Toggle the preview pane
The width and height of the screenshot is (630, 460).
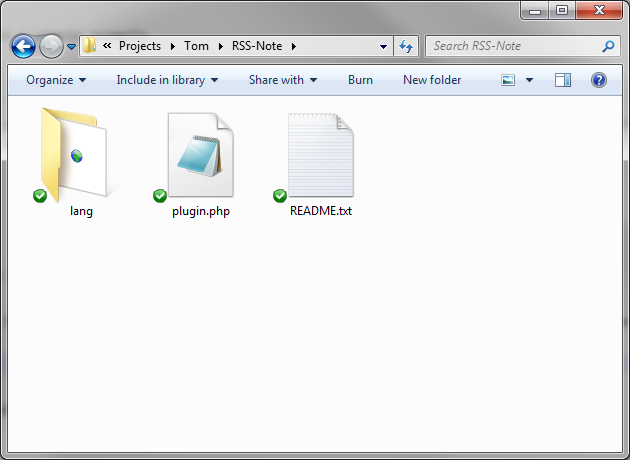[563, 80]
